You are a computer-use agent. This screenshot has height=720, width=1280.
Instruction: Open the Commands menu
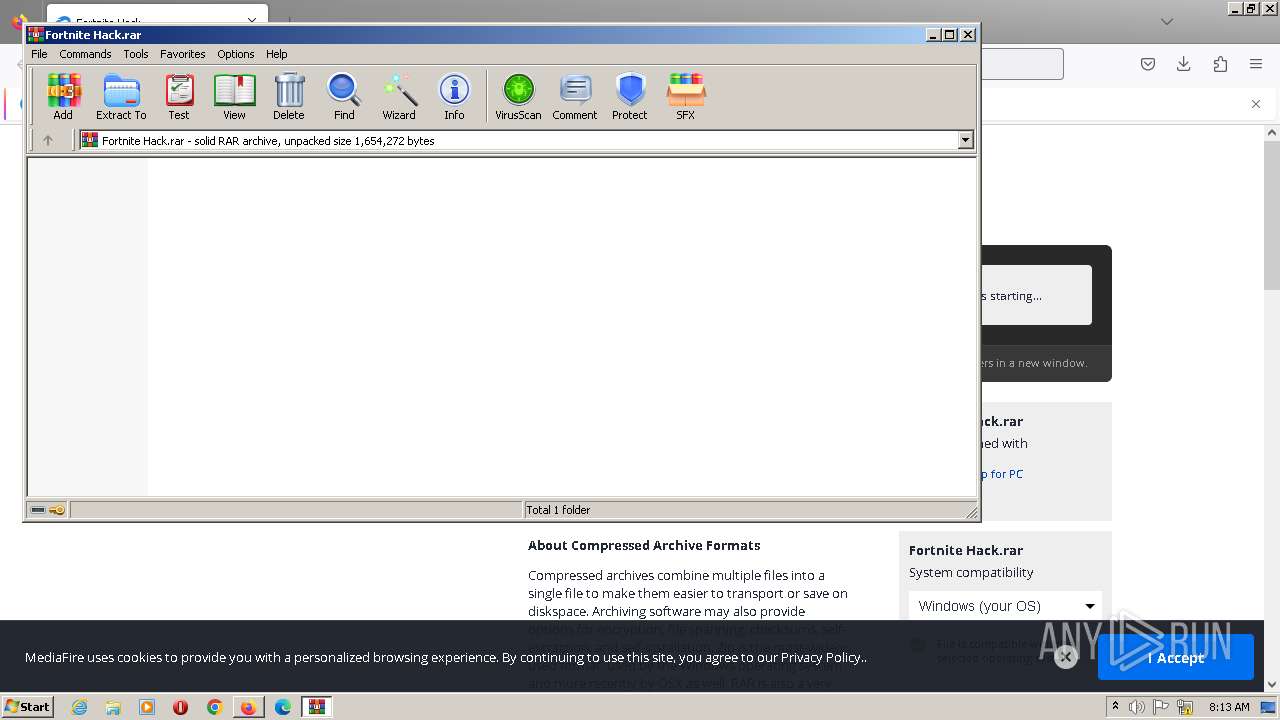(x=85, y=54)
